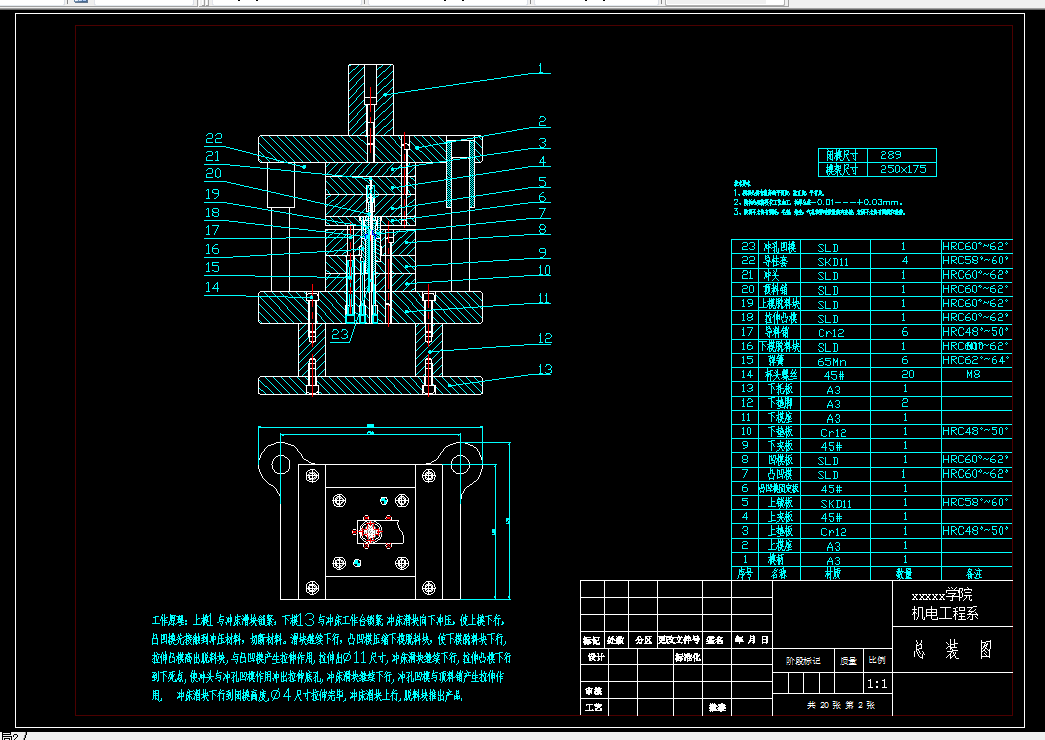1045x740 pixels.
Task: Select the '标准化' label in the title block
Action: click(687, 657)
